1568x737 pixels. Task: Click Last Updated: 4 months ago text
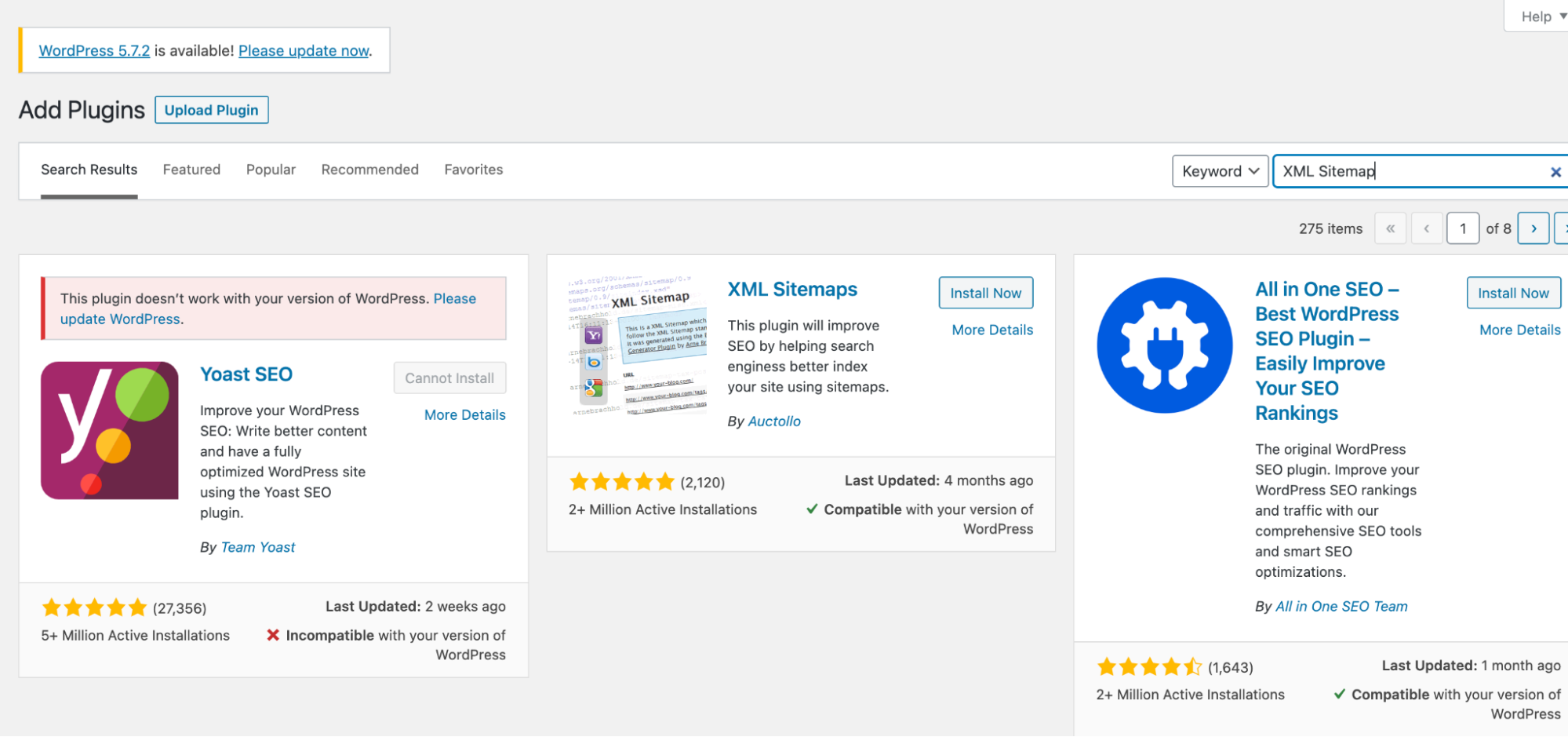[939, 480]
